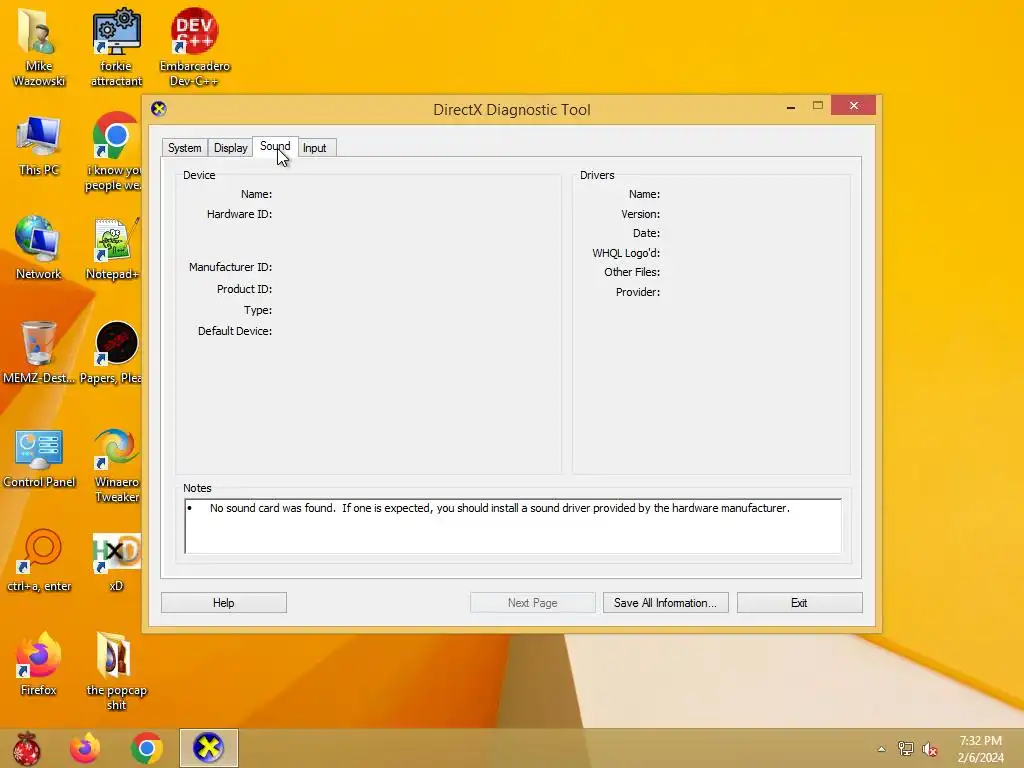This screenshot has width=1024, height=768.
Task: Click Save All Information button
Action: [665, 603]
